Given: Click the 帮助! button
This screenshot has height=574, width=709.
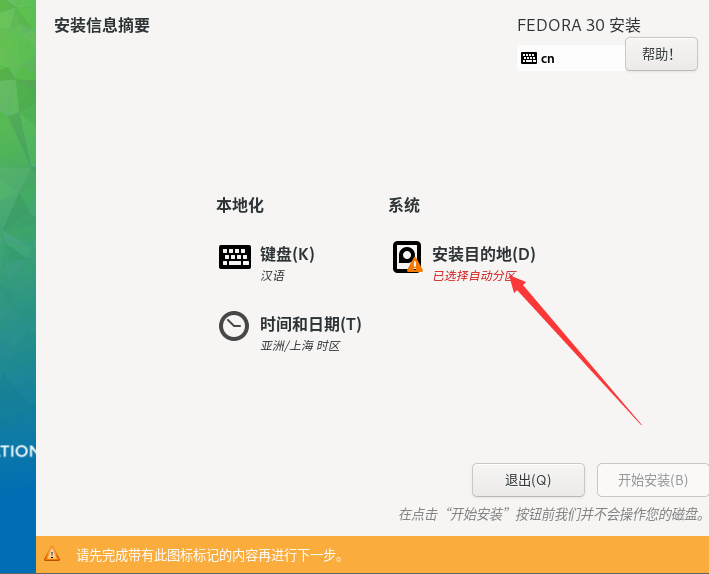Looking at the screenshot, I should pos(661,54).
